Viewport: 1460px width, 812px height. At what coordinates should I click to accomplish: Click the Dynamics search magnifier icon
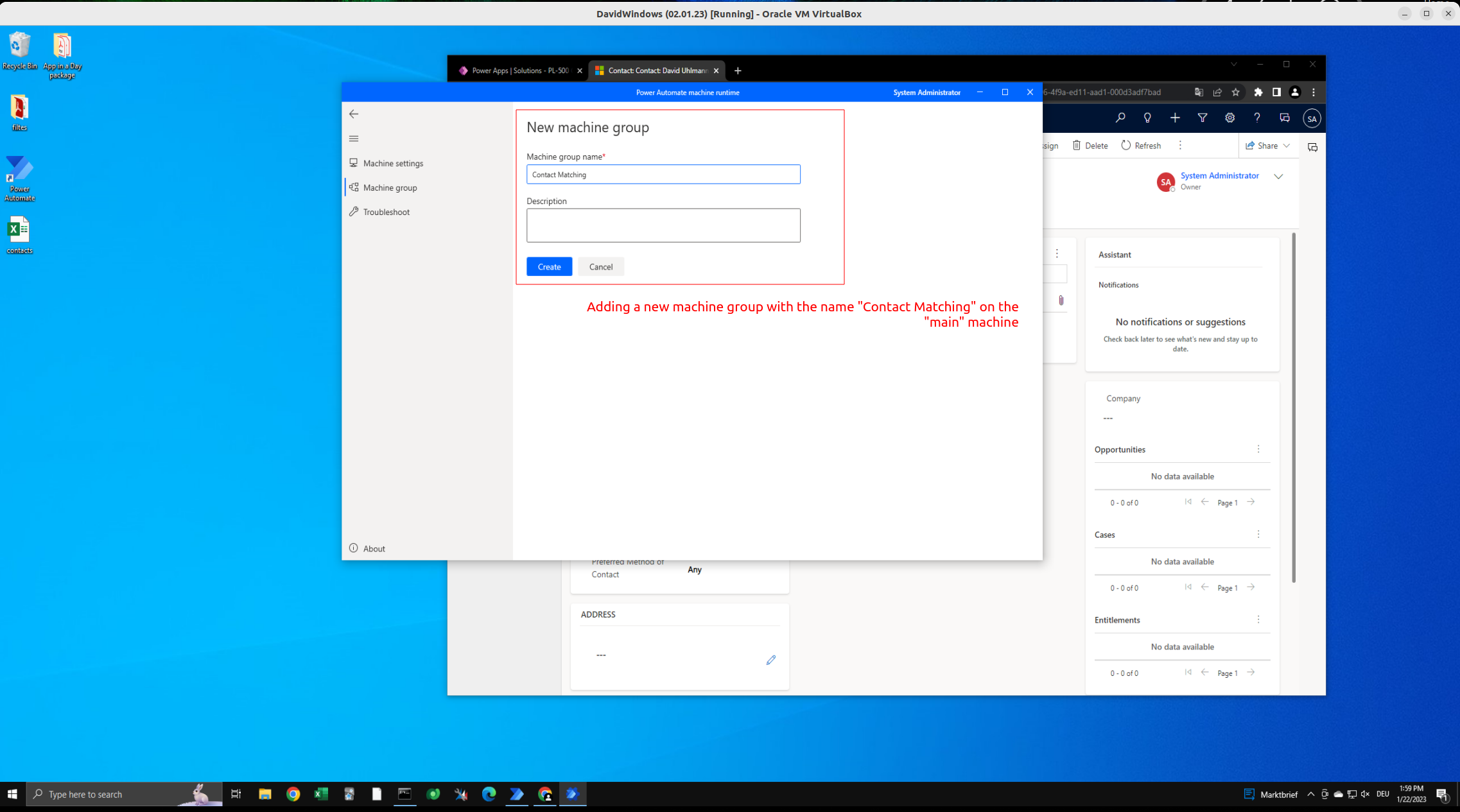coord(1120,118)
